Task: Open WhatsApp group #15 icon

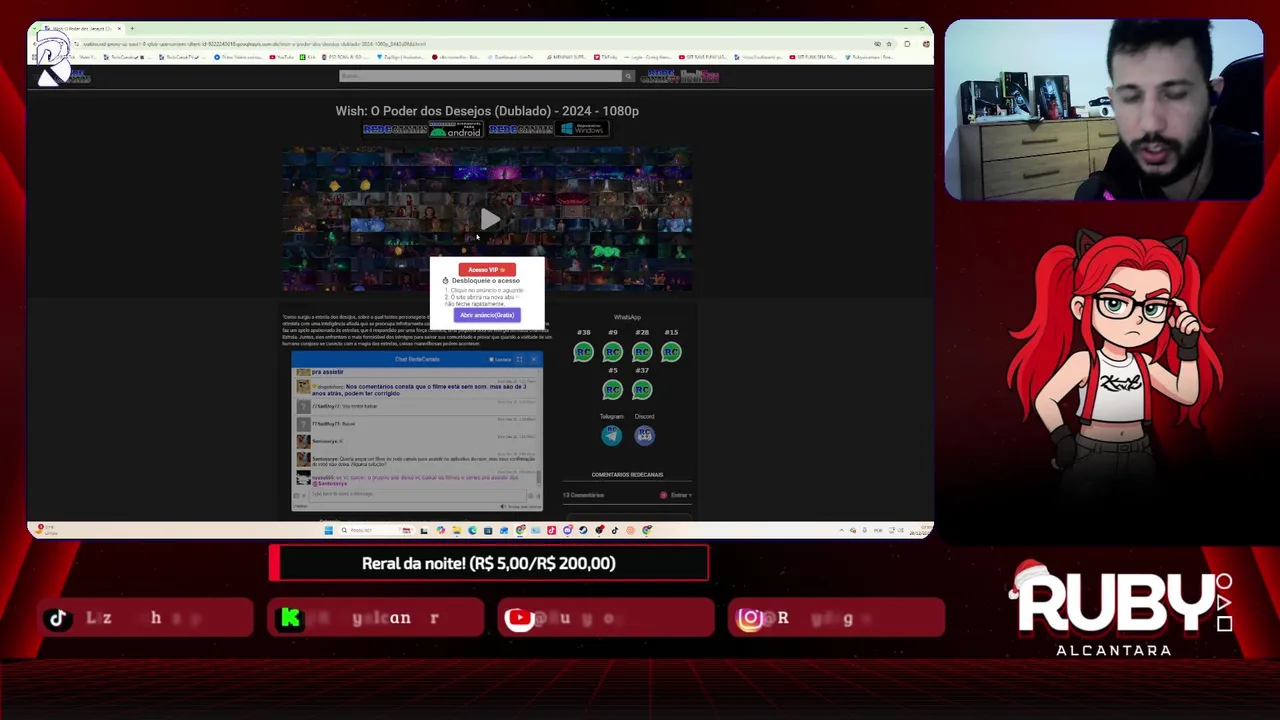Action: [671, 352]
